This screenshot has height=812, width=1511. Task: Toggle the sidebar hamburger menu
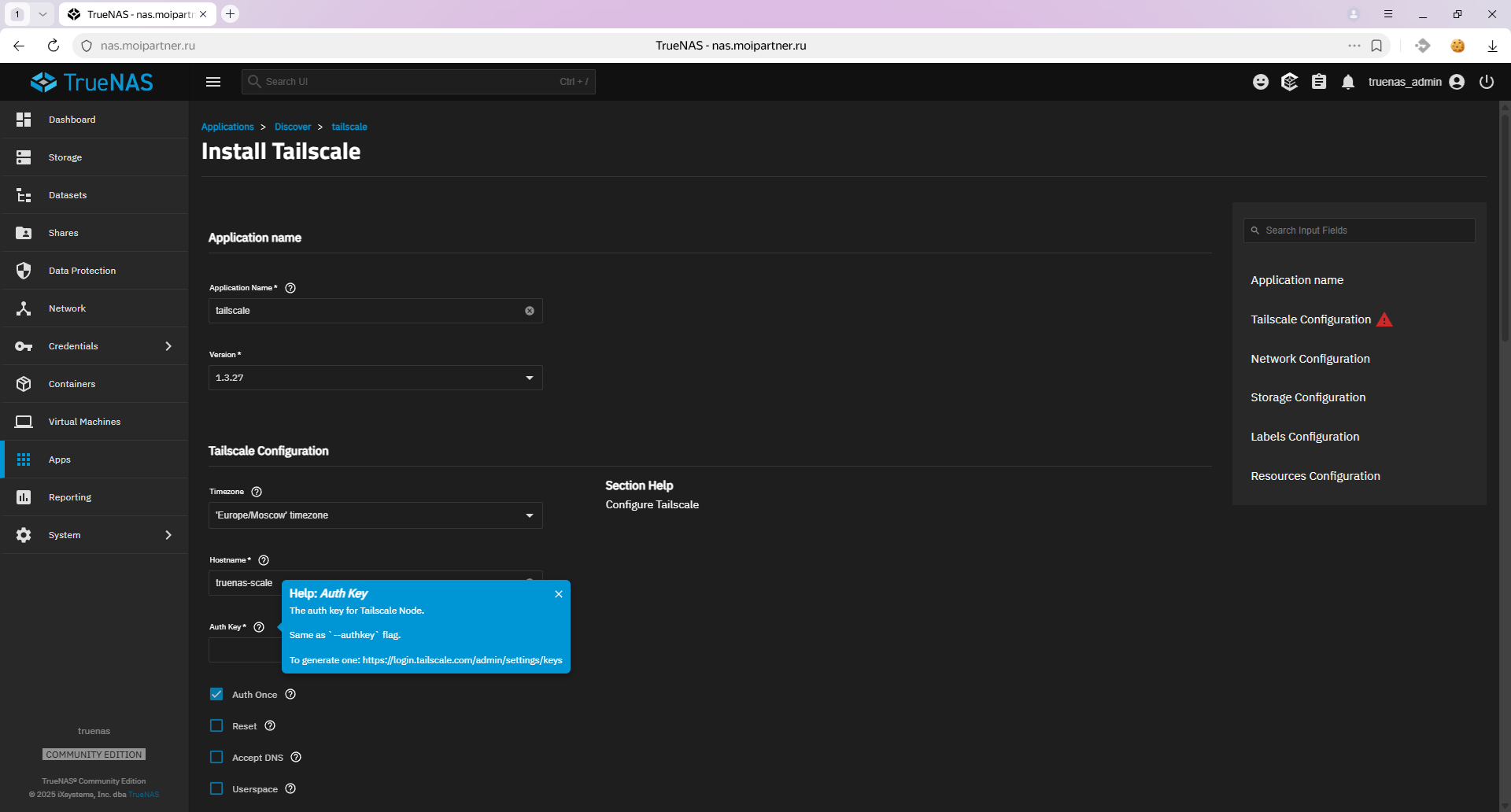click(x=213, y=82)
